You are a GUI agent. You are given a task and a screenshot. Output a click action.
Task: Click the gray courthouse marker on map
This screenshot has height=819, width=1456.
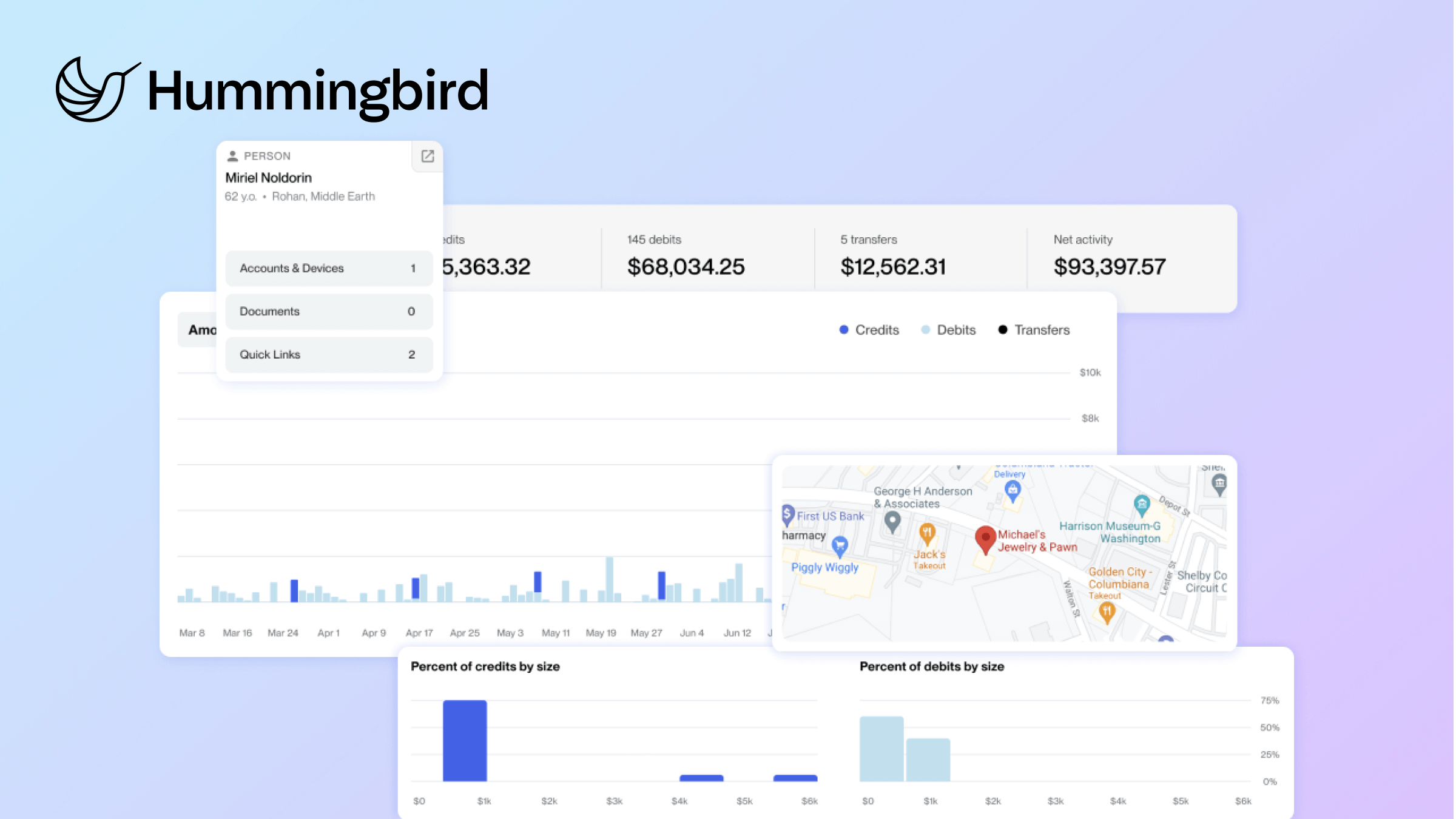(1219, 484)
